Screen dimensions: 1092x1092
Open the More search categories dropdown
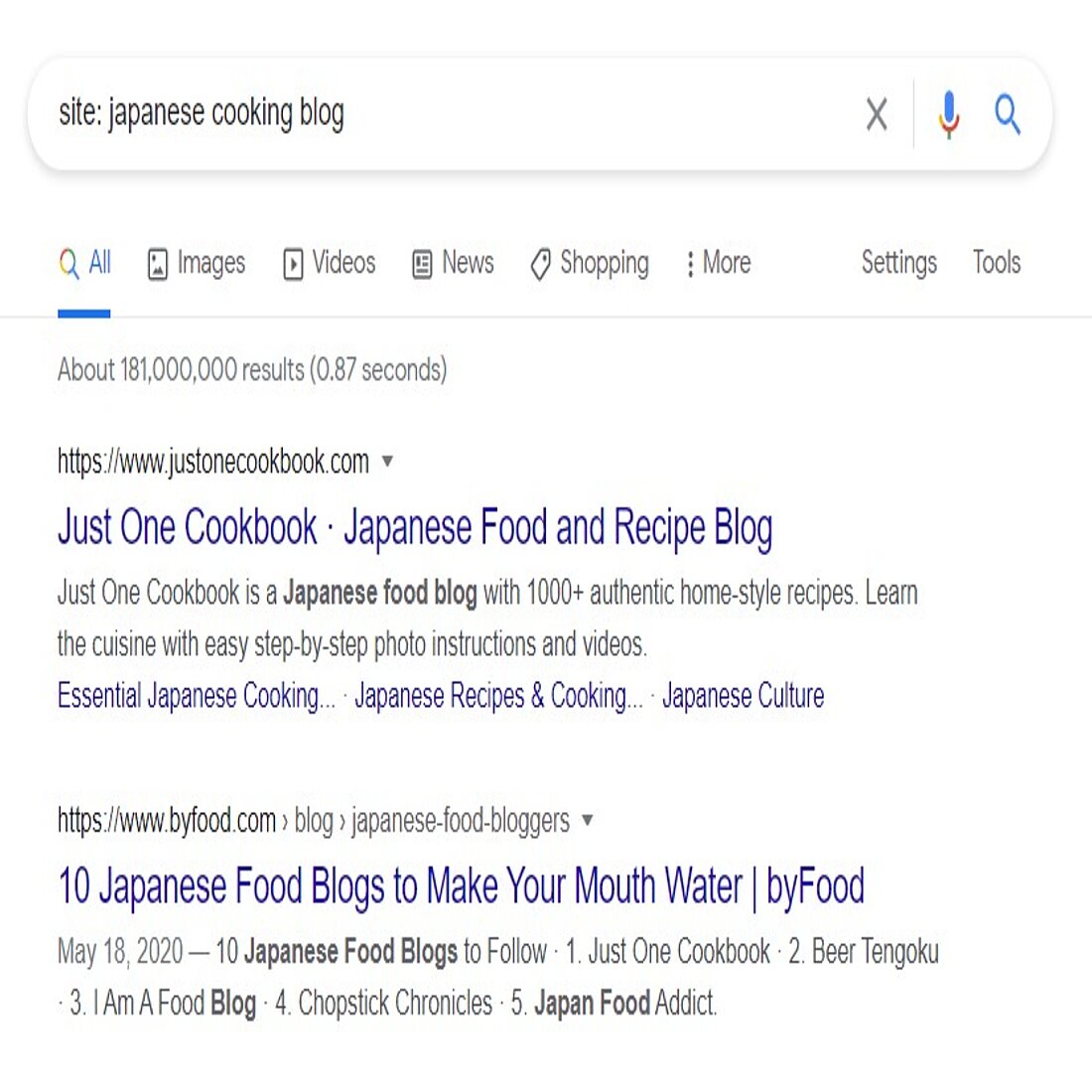pyautogui.click(x=717, y=263)
